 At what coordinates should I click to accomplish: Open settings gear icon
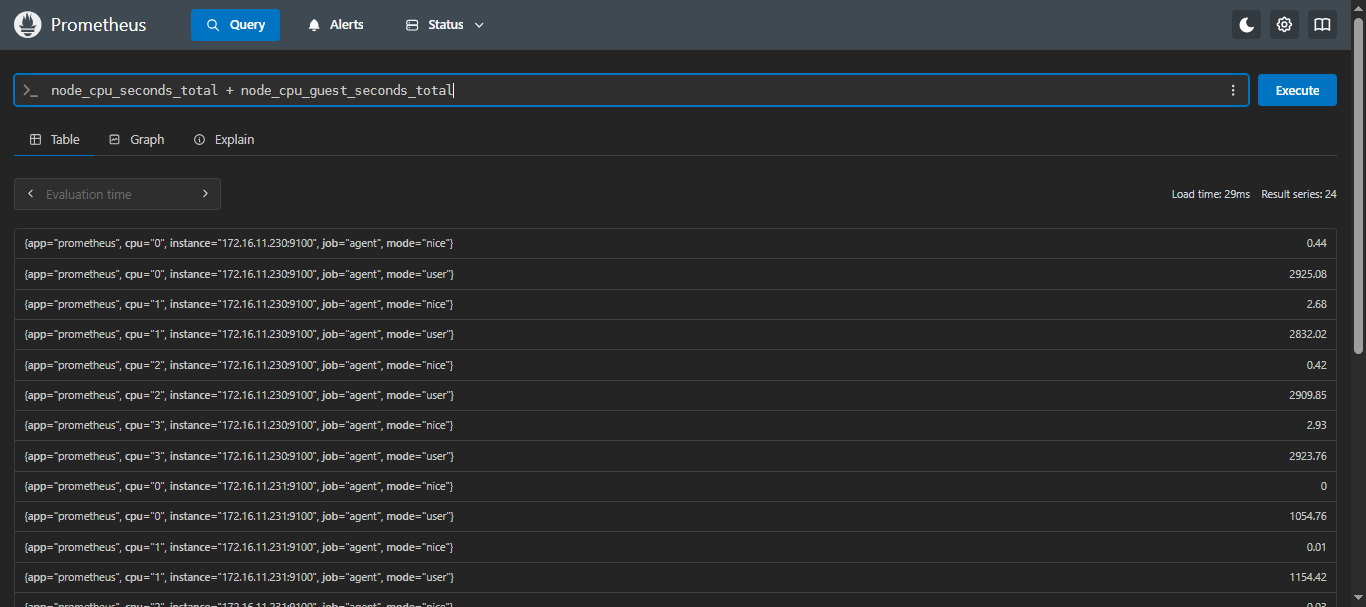click(1284, 25)
